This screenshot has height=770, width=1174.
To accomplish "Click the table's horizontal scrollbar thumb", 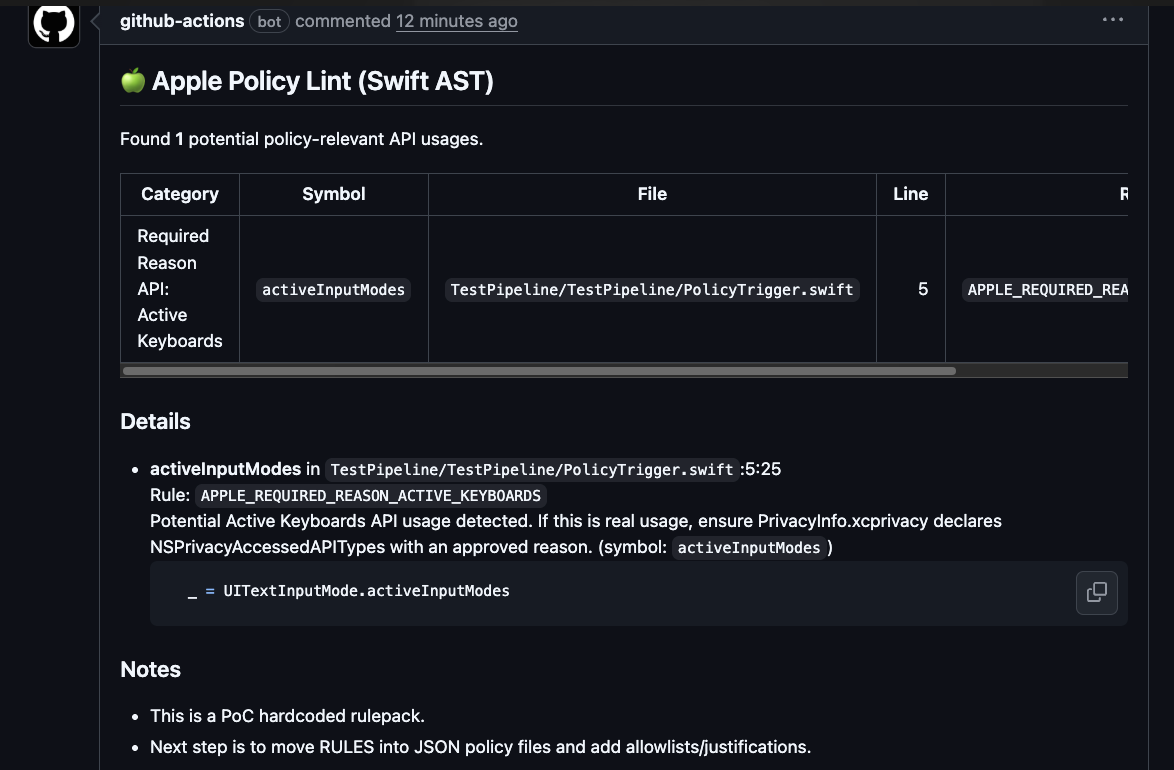I will (x=538, y=371).
